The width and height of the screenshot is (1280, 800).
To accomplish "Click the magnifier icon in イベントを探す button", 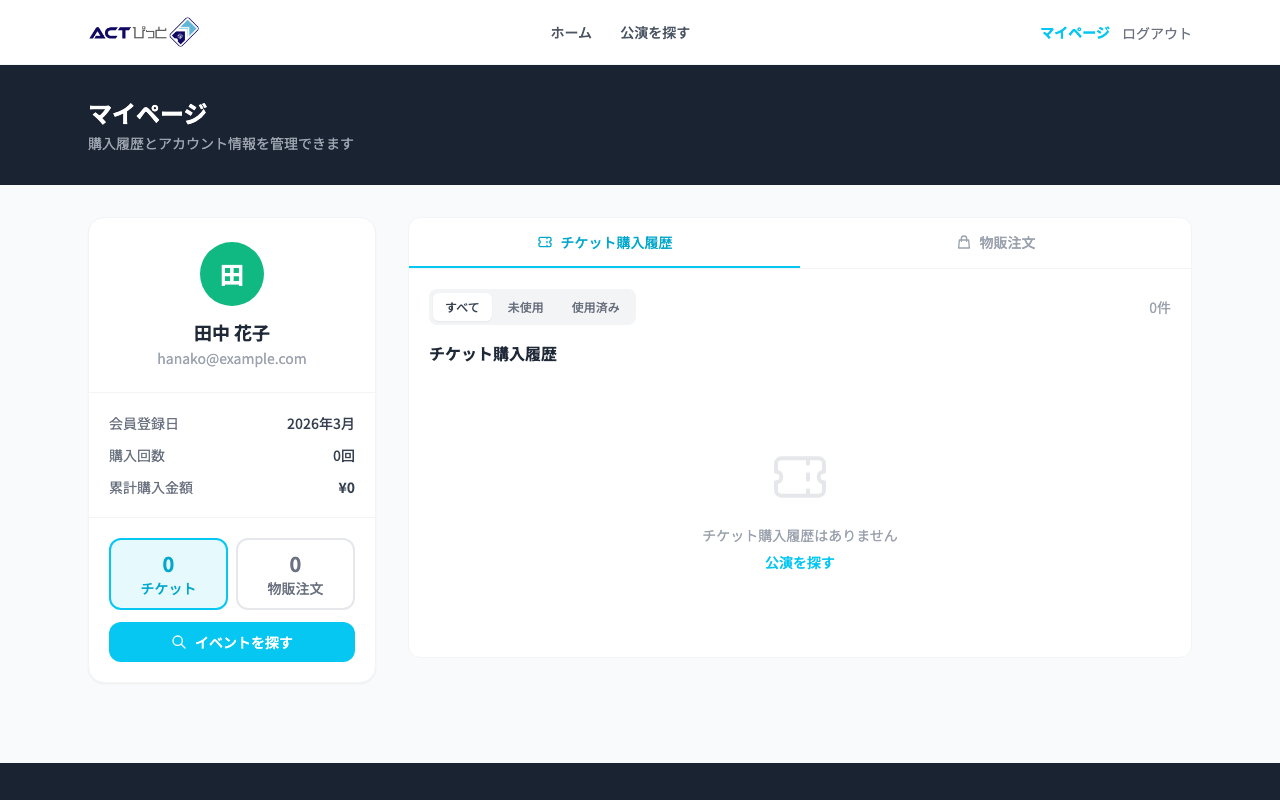I will tap(179, 641).
